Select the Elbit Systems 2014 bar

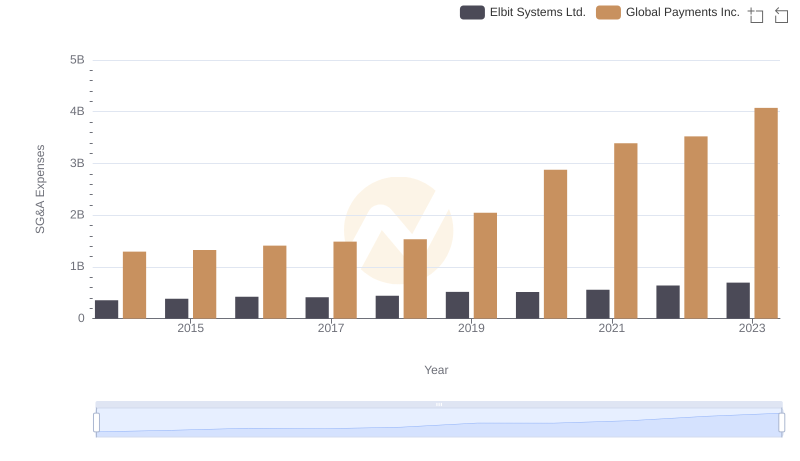[107, 310]
